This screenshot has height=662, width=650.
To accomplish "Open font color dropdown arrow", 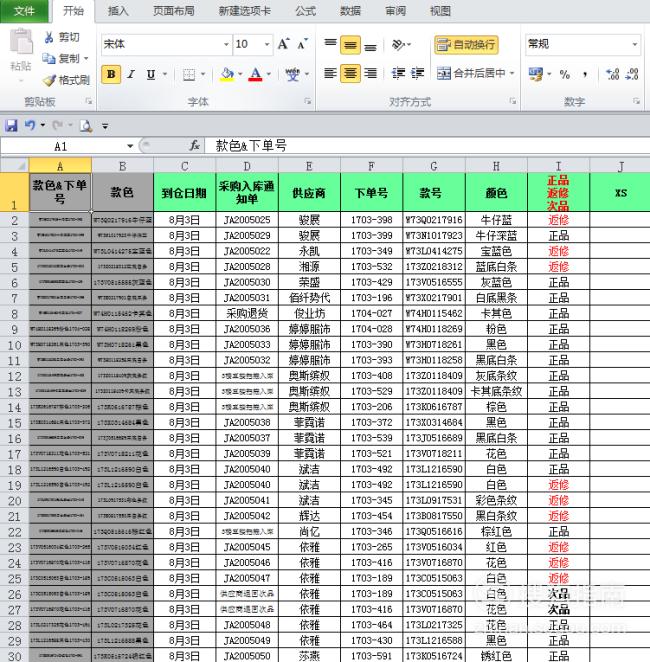I will pos(268,75).
